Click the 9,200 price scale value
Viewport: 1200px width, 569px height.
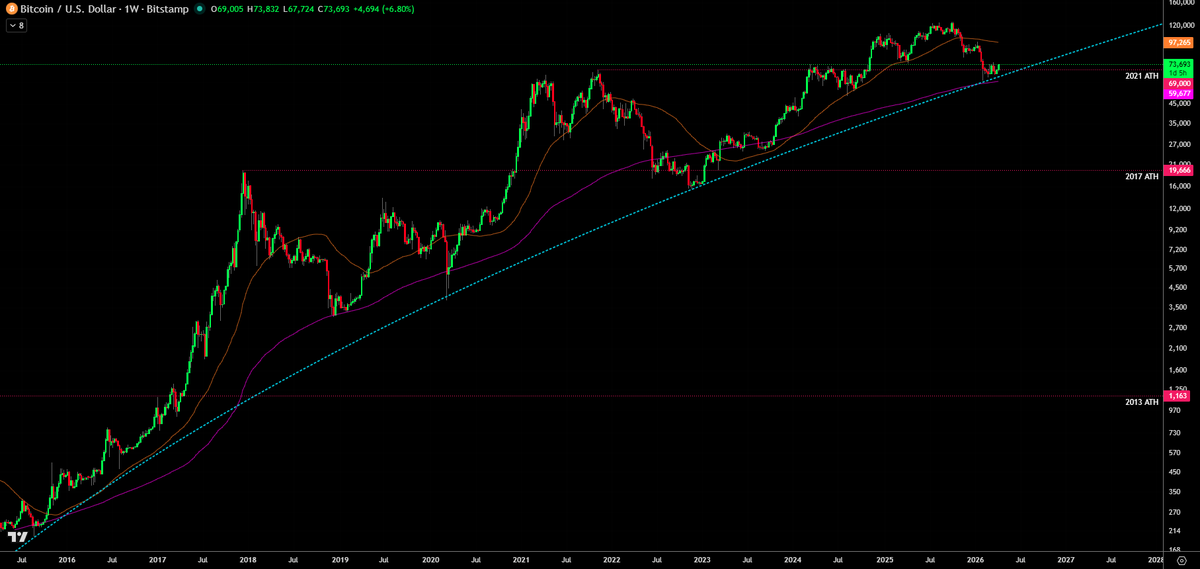point(1179,229)
